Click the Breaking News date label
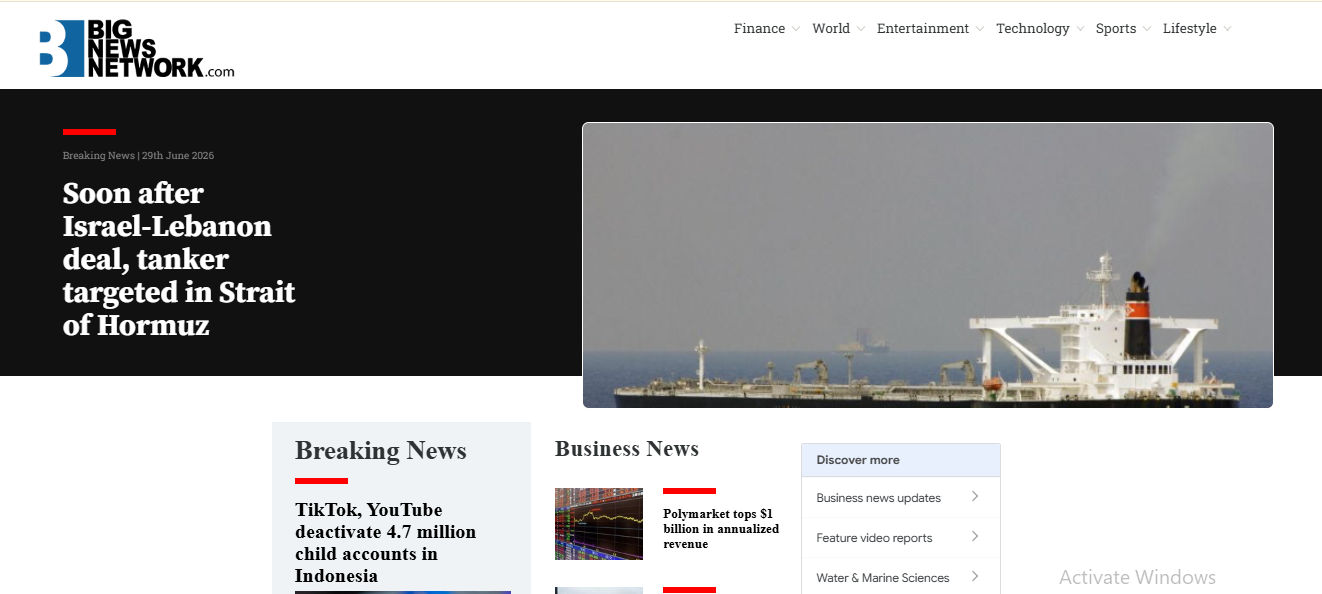 coord(138,156)
